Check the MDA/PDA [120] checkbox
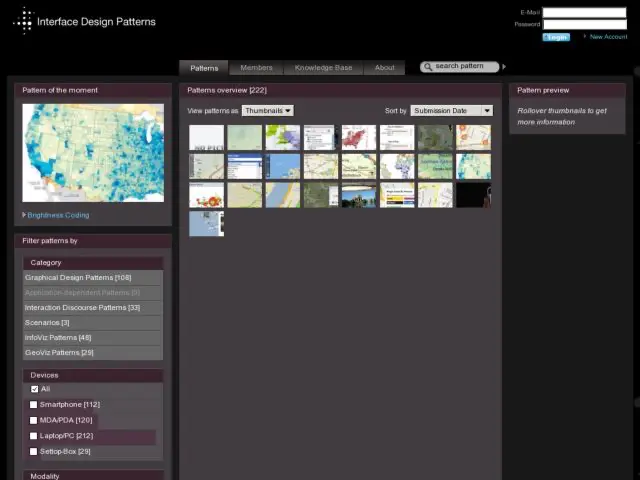The height and width of the screenshot is (480, 640). [x=33, y=420]
